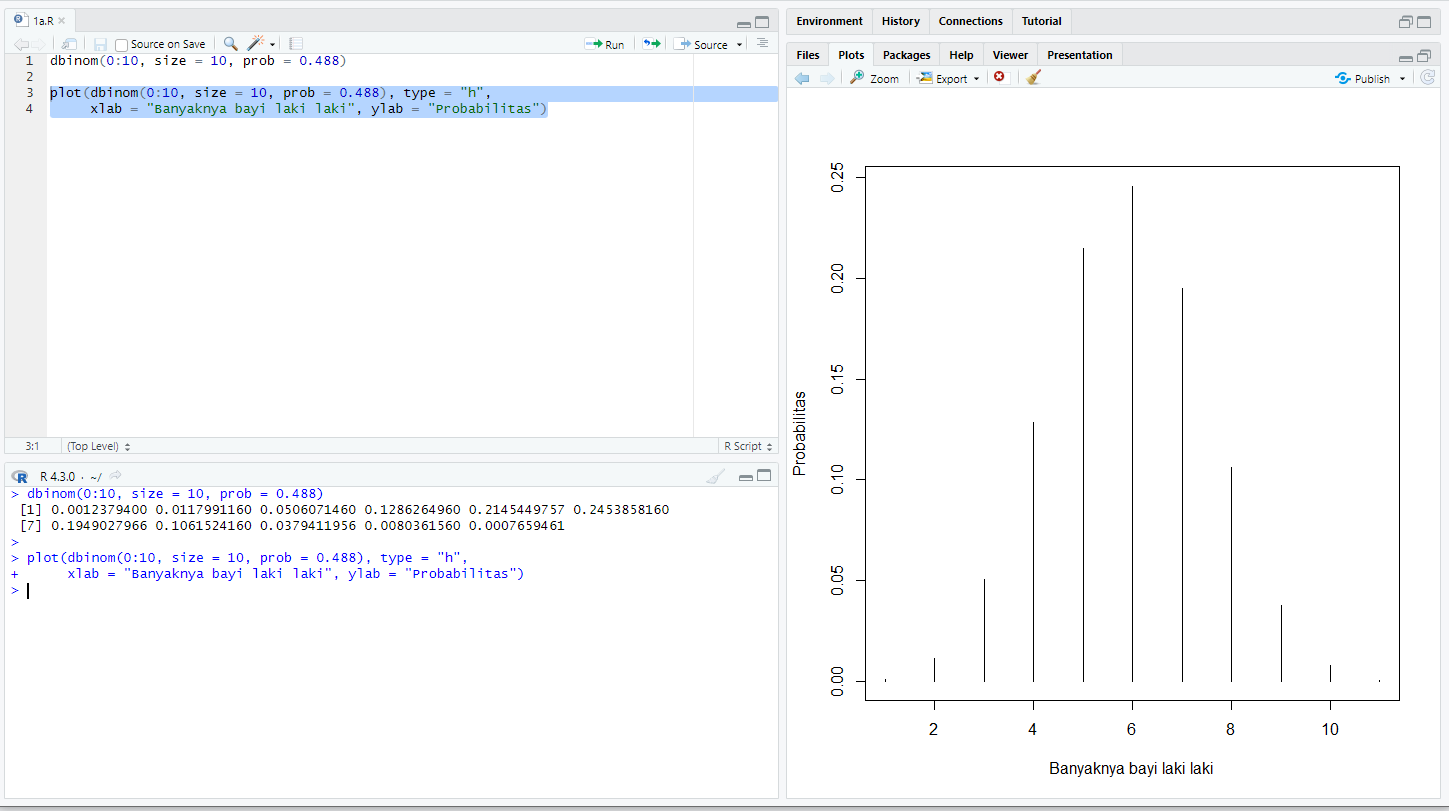Refresh the current plot
1449x811 pixels.
[x=1428, y=77]
